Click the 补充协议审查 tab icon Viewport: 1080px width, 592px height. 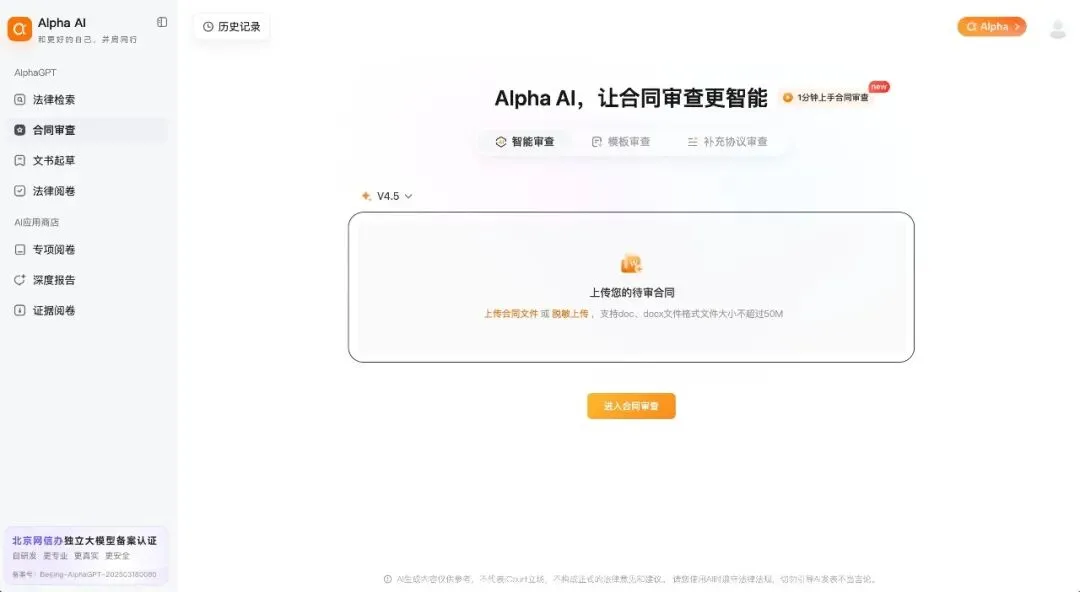[692, 142]
